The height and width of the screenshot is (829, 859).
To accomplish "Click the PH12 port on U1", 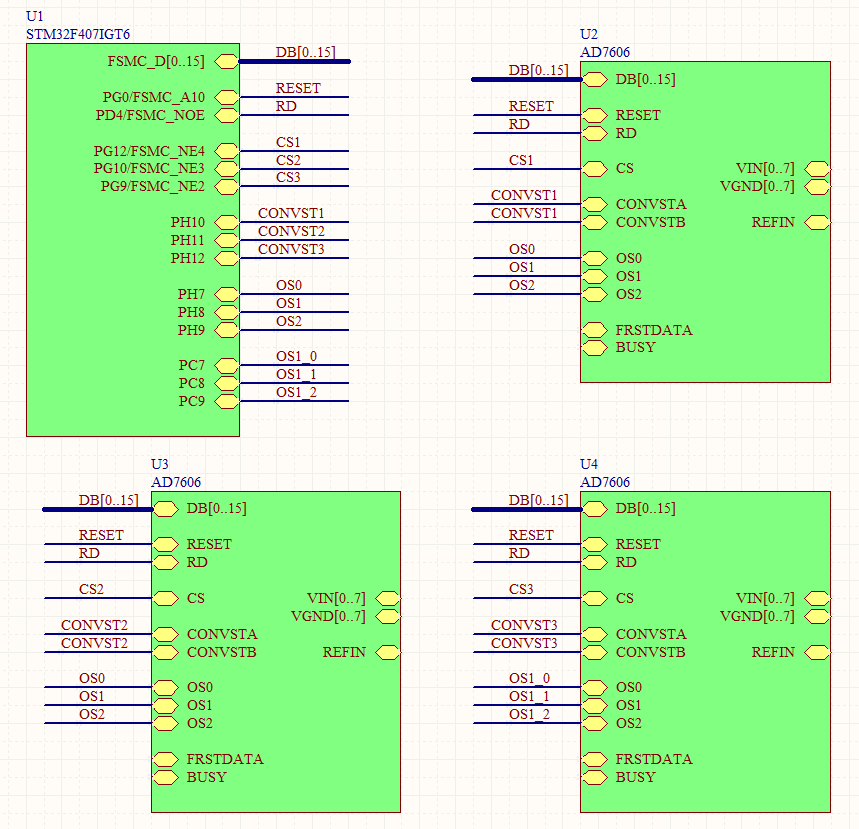I will tap(226, 258).
